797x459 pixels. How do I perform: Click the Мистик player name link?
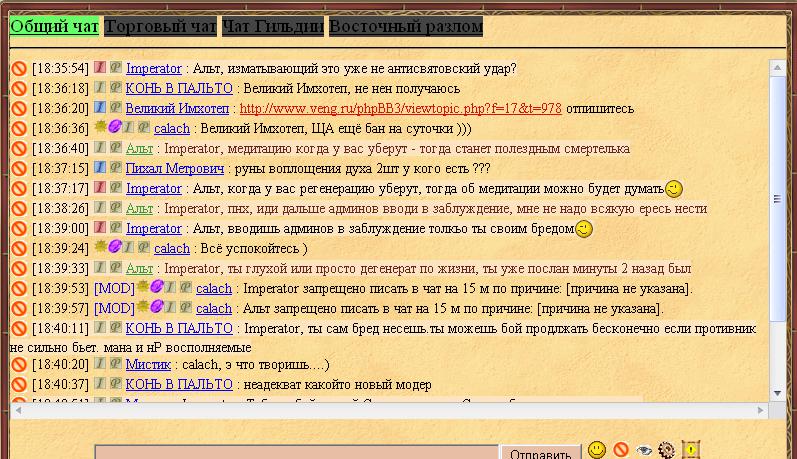pos(148,364)
